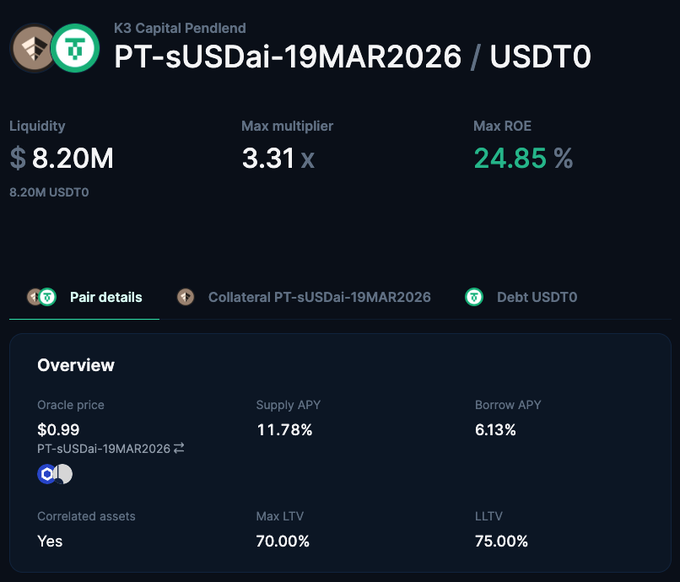
Task: Open the Pair details tab
Action: [105, 297]
